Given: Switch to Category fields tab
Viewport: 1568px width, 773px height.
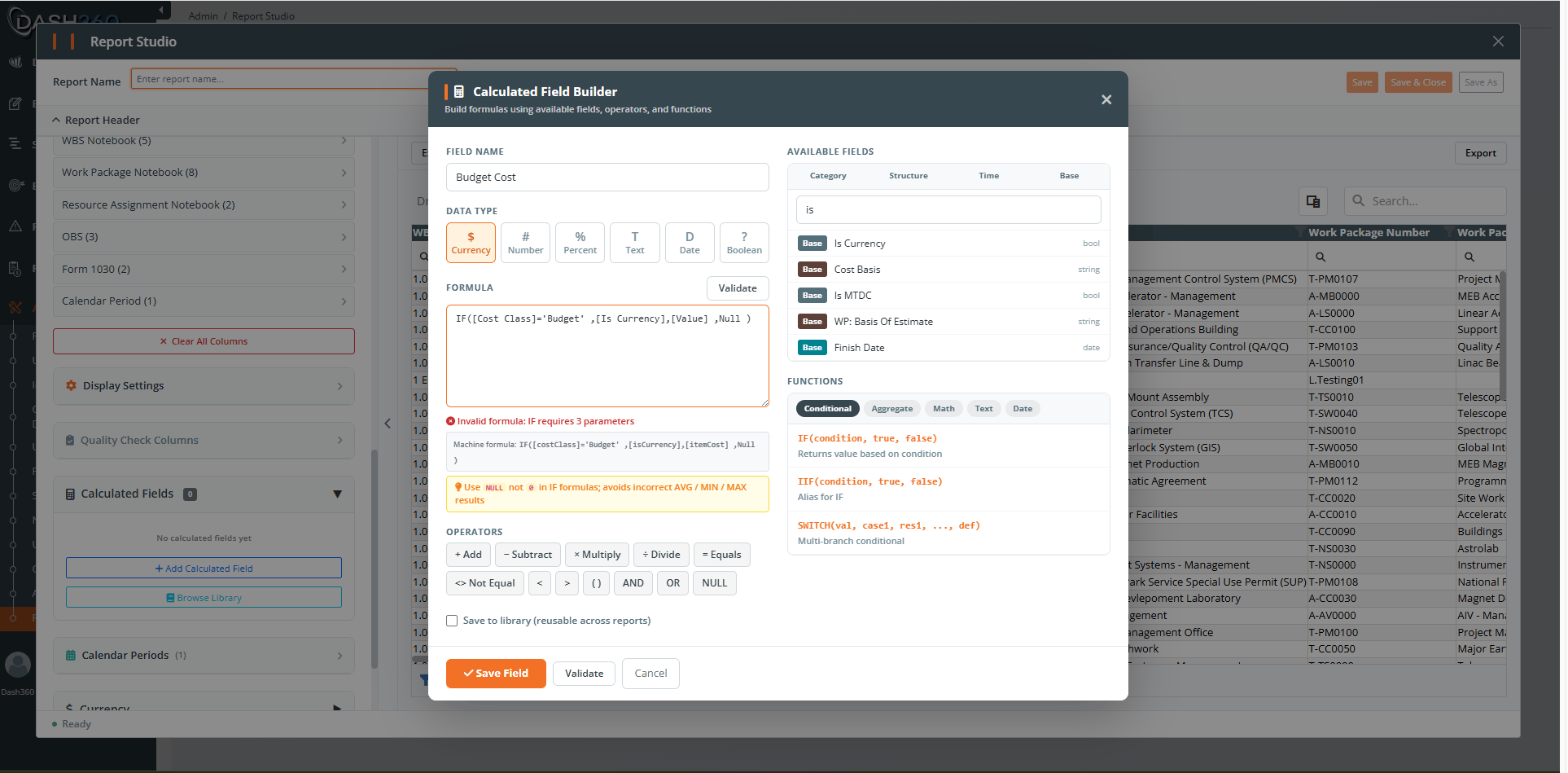Looking at the screenshot, I should (828, 176).
